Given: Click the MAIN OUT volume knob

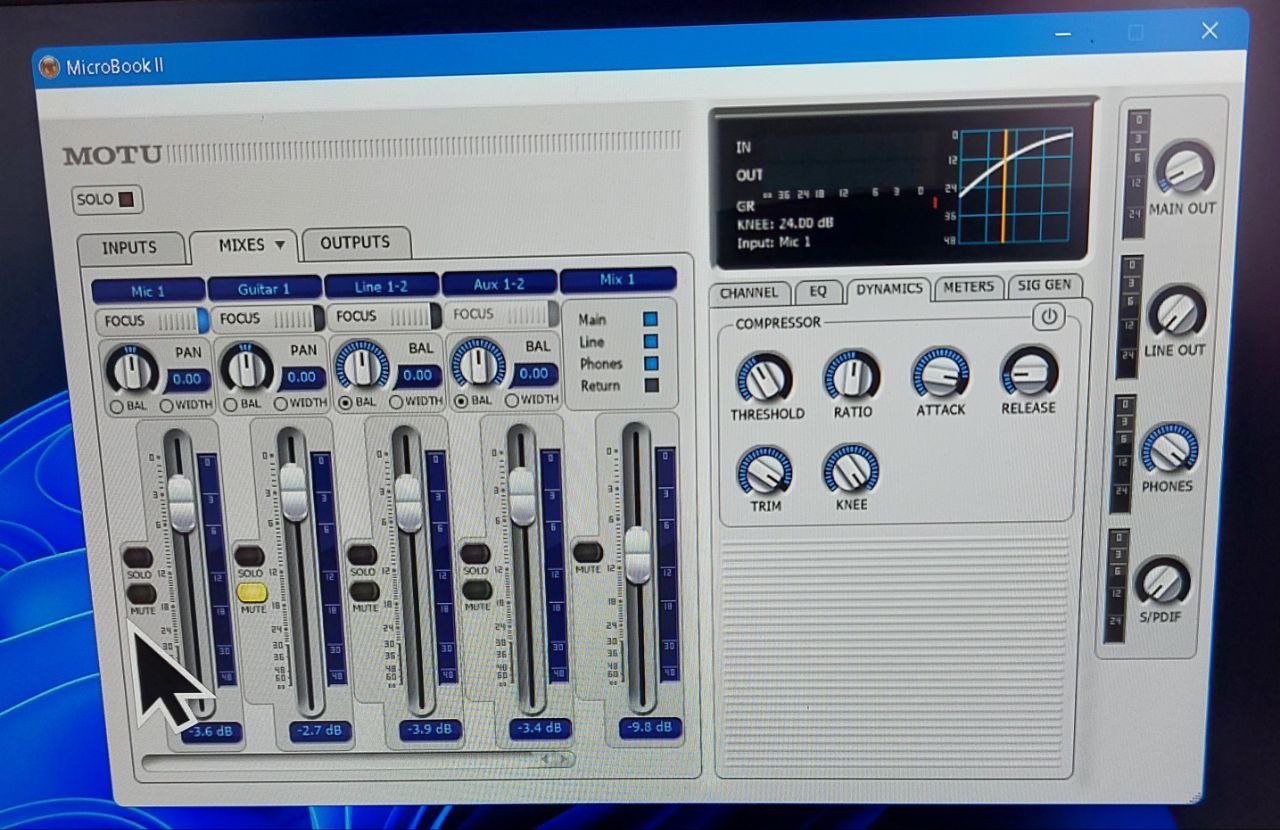Looking at the screenshot, I should point(1185,169).
